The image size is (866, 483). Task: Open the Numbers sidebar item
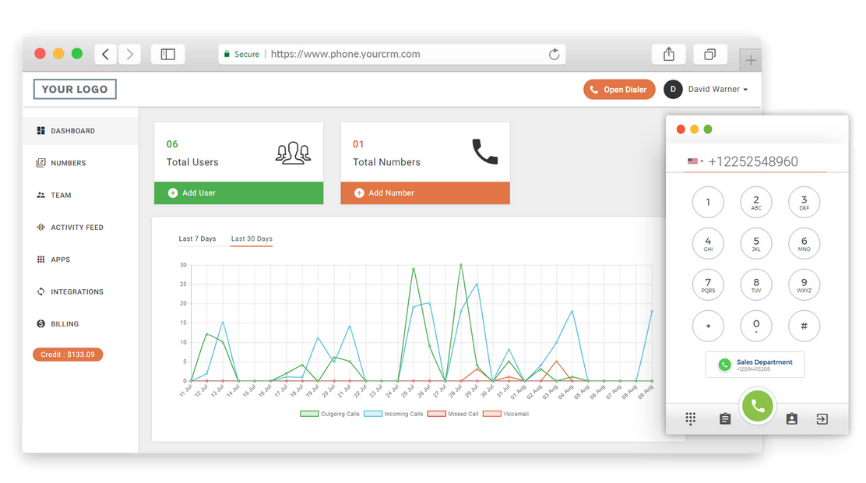pos(81,163)
